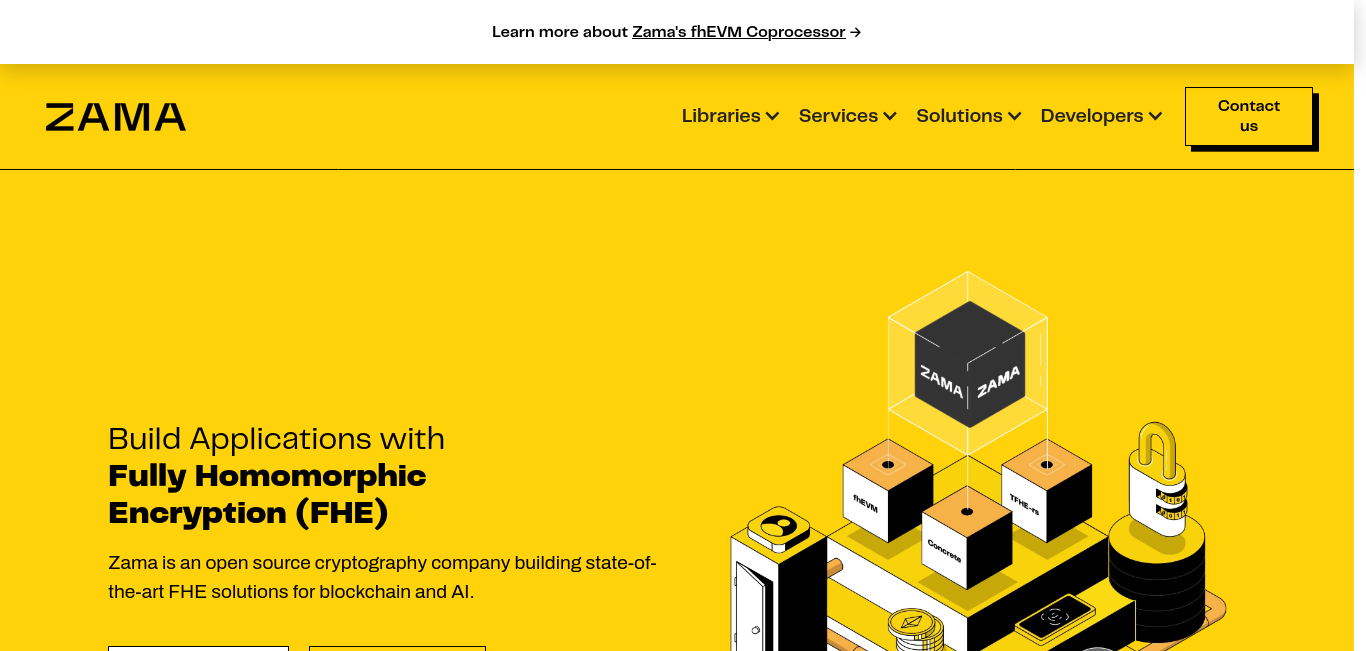Click the ZAMA logo in header

pos(116,117)
